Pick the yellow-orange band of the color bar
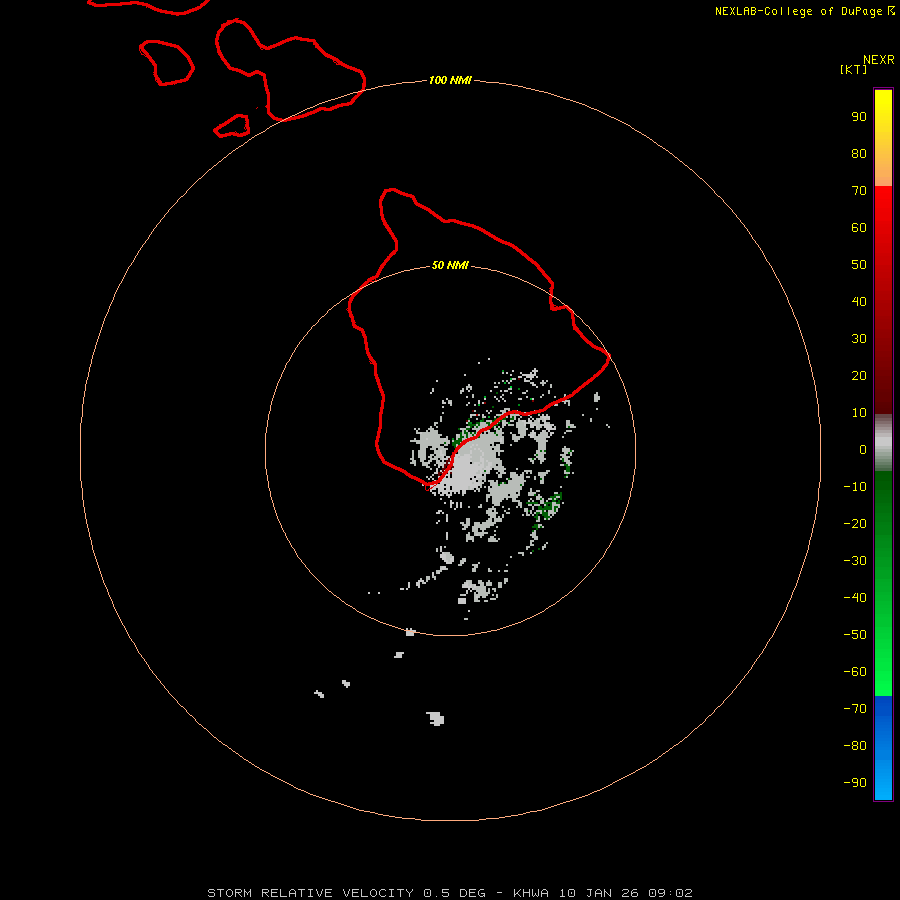Screen dimensions: 900x900 [x=883, y=138]
